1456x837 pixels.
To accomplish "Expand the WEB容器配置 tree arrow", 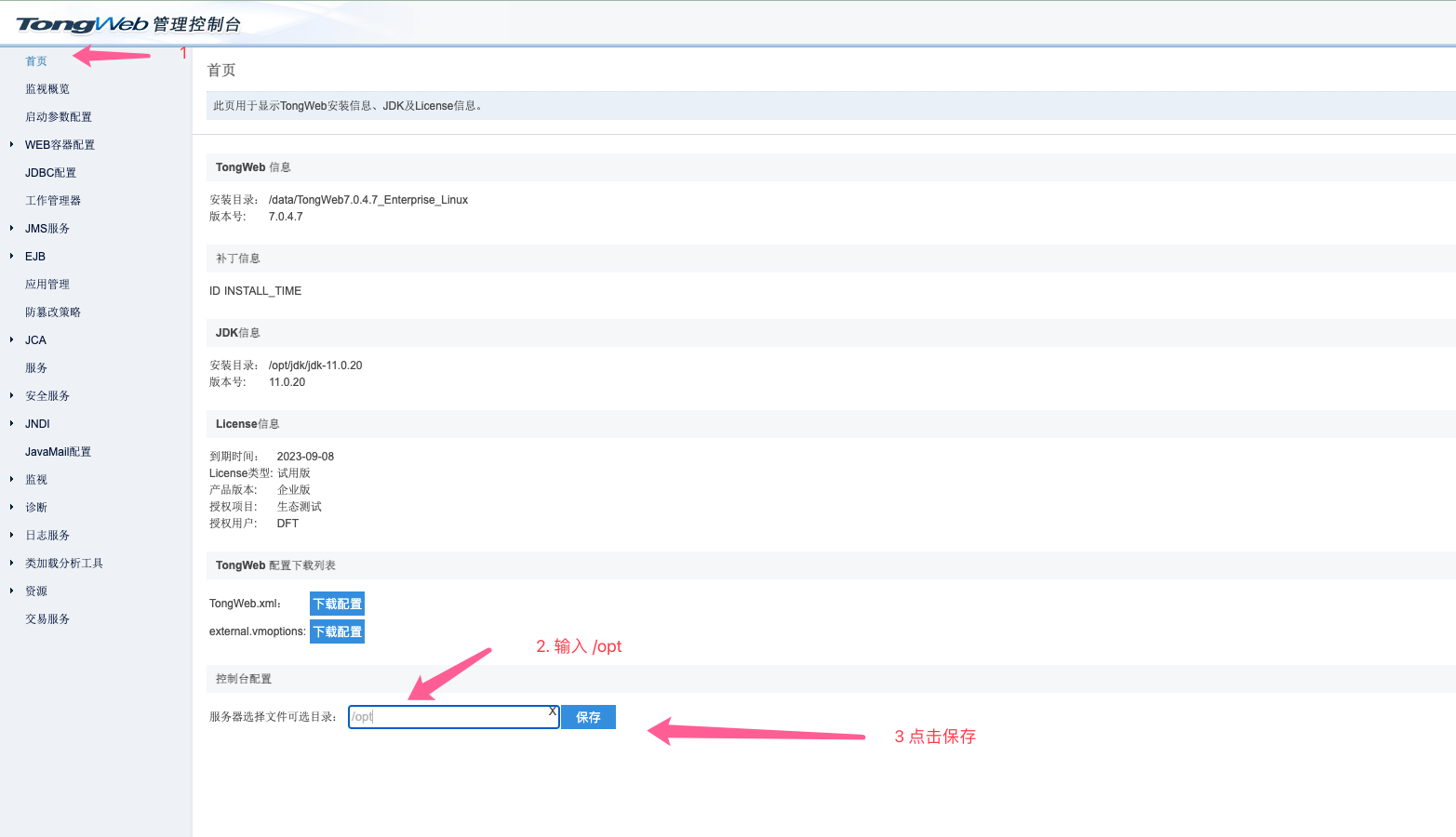I will pos(11,144).
